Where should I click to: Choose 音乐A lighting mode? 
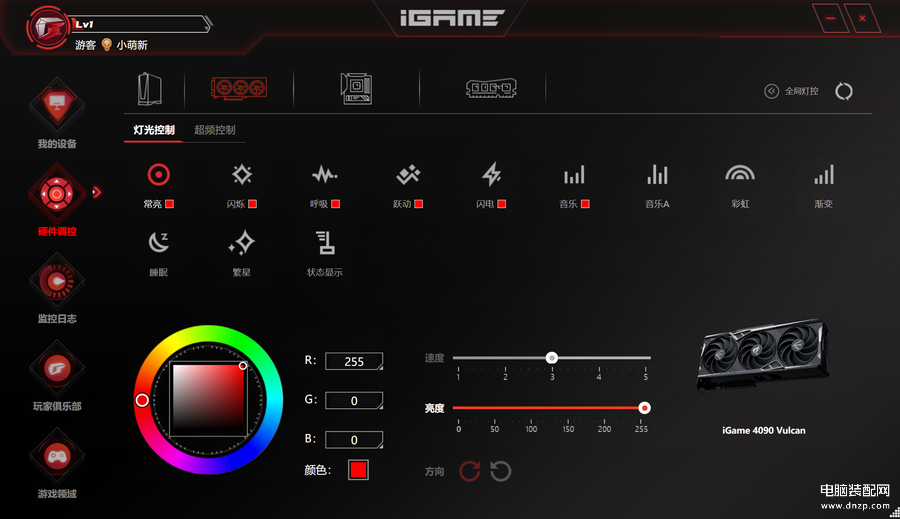pos(657,186)
